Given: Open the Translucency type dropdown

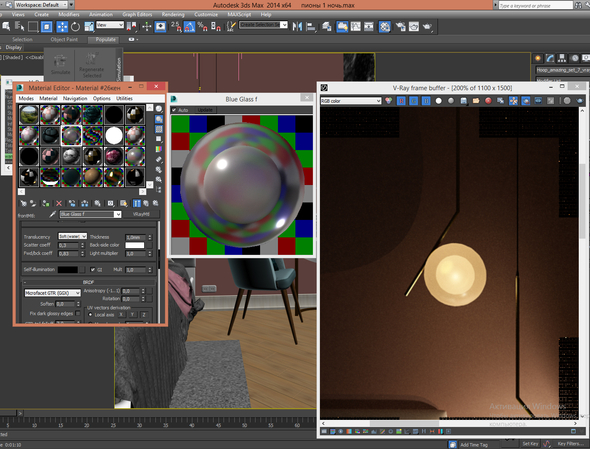Looking at the screenshot, I should coord(72,236).
